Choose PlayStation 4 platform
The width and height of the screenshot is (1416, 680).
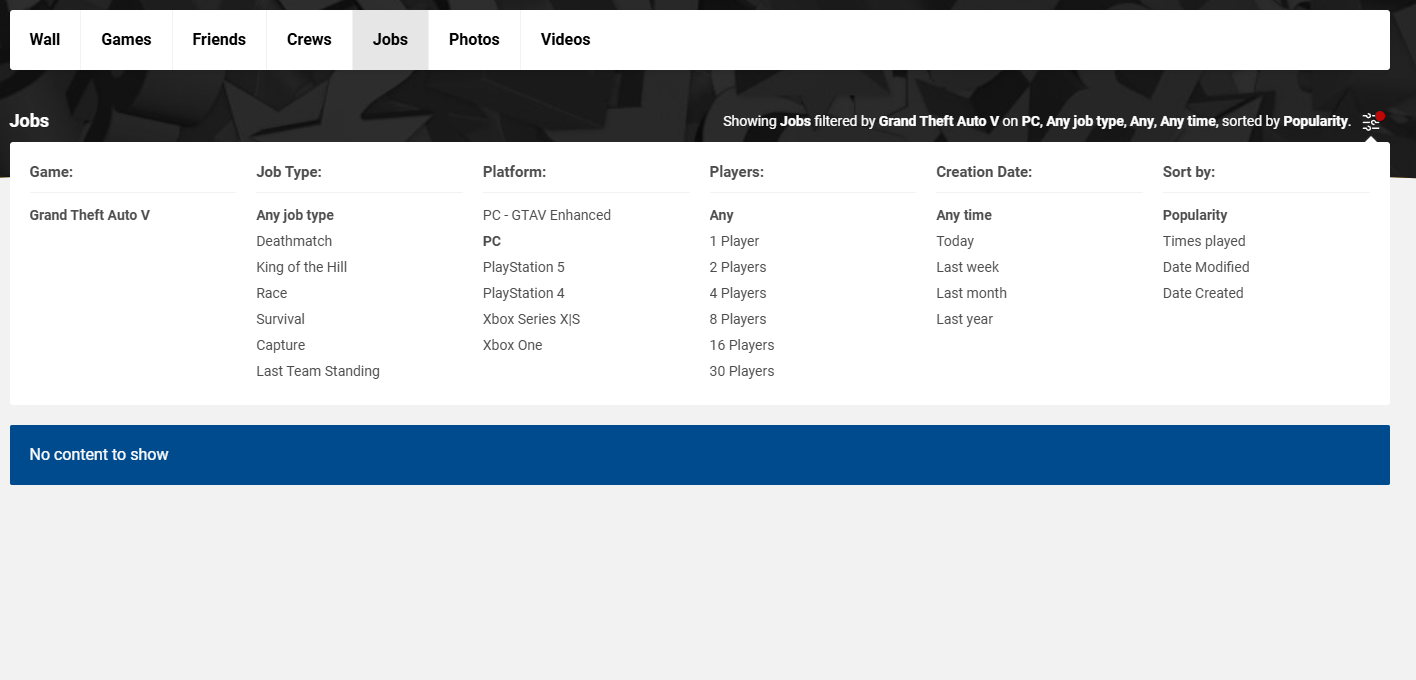[x=524, y=293]
